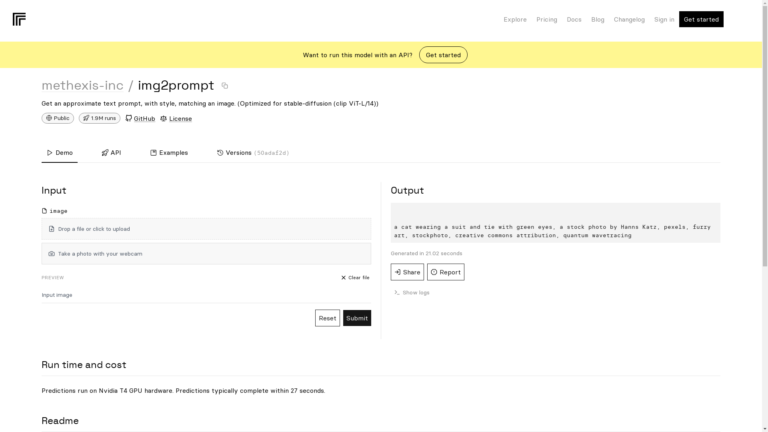Open the methexis-inc owner link
Viewport: 768px width, 432px height.
[x=82, y=85]
